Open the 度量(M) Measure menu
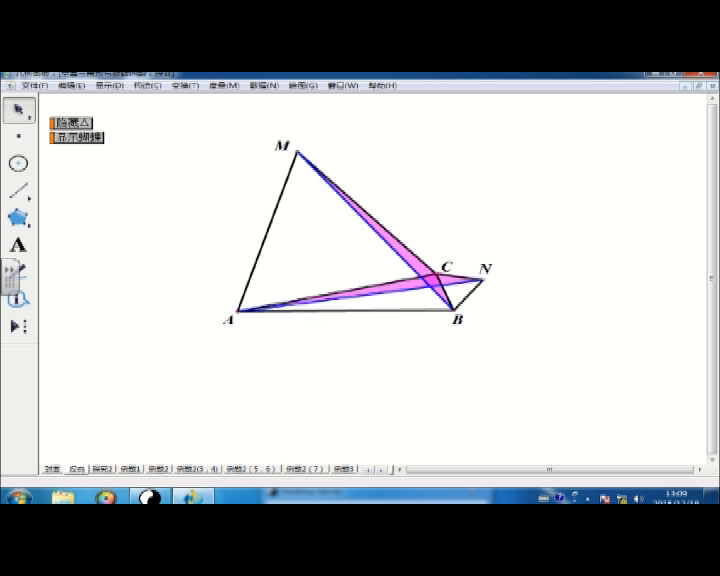Image resolution: width=720 pixels, height=576 pixels. point(224,86)
